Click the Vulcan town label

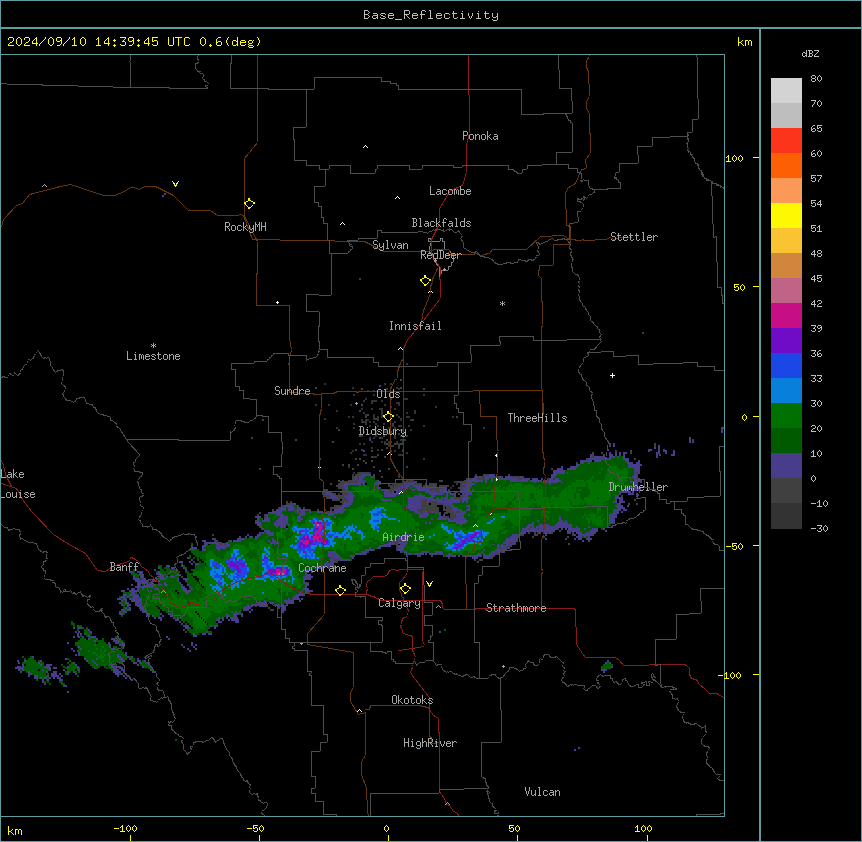(x=542, y=792)
